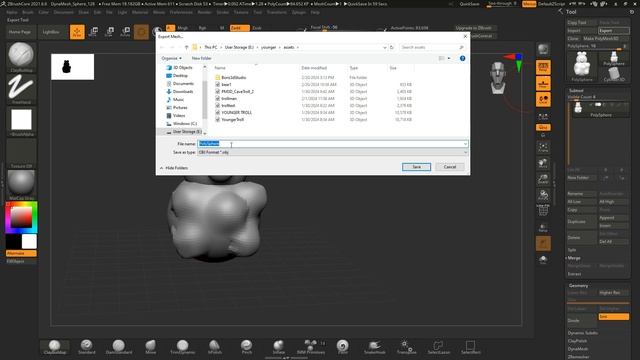The height and width of the screenshot is (360, 640).
Task: Select the SelectLasso brush
Action: pos(438,347)
